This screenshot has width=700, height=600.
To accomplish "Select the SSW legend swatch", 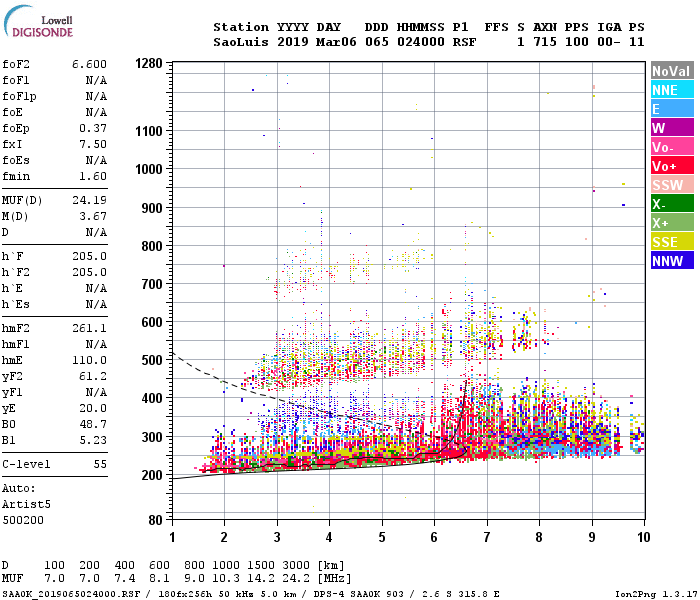I will pyautogui.click(x=672, y=185).
